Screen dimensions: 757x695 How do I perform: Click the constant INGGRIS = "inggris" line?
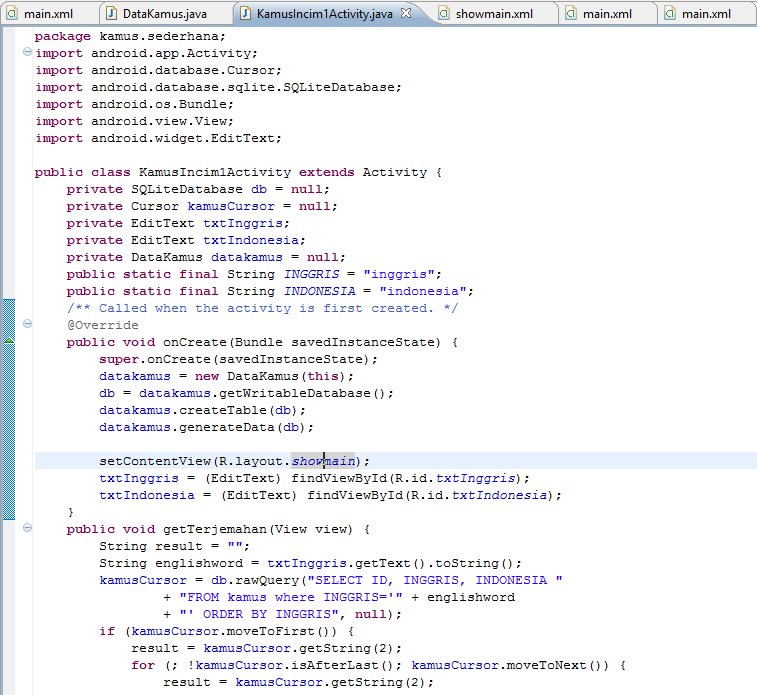click(254, 274)
